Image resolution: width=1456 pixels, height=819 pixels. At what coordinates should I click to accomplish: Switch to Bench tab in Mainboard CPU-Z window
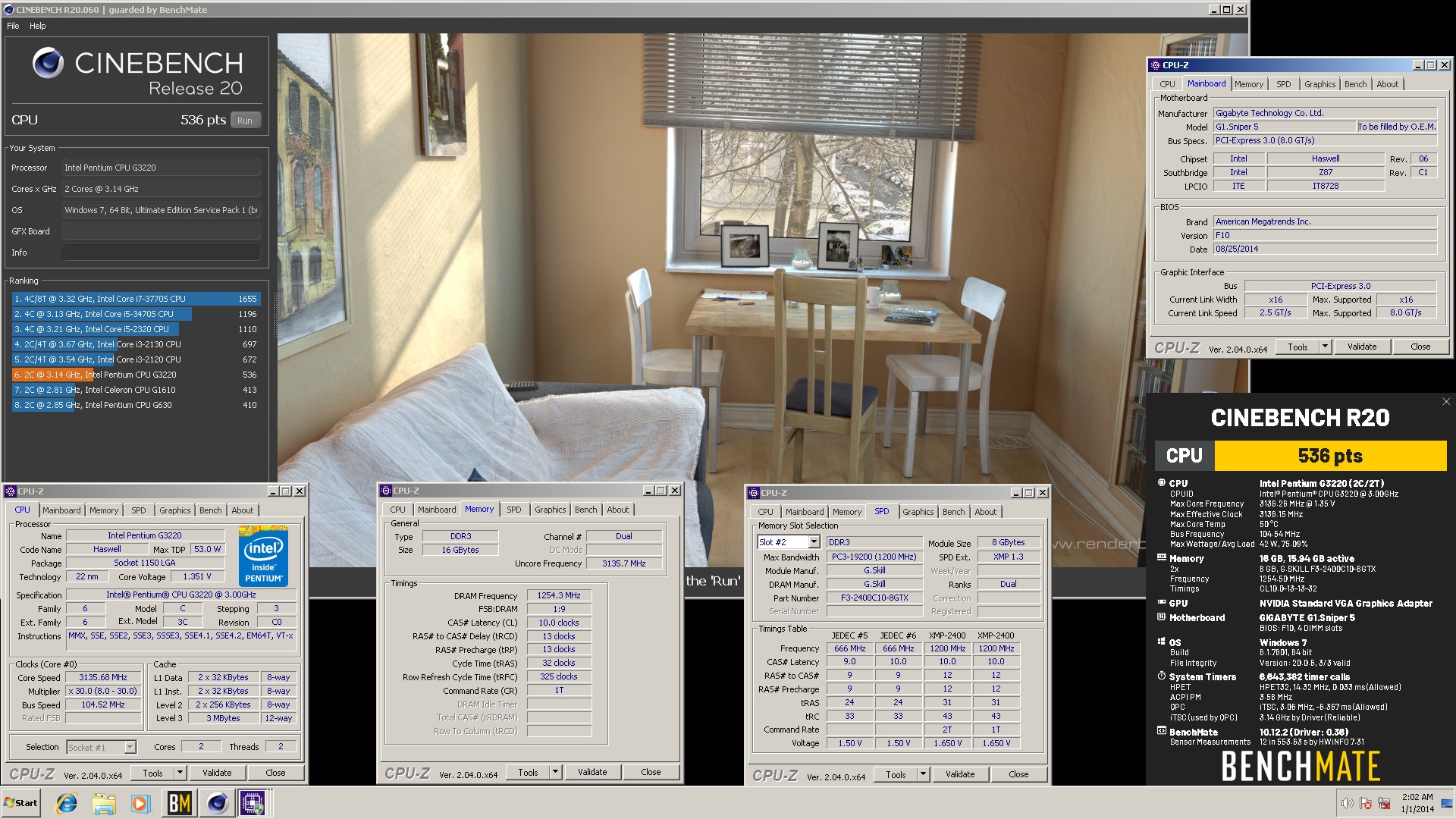[1355, 84]
